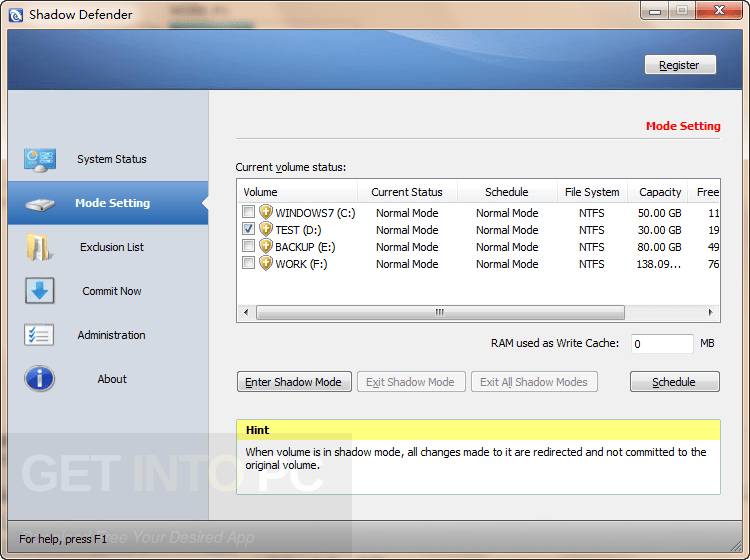Select the Mode Setting drive icon

(40, 204)
